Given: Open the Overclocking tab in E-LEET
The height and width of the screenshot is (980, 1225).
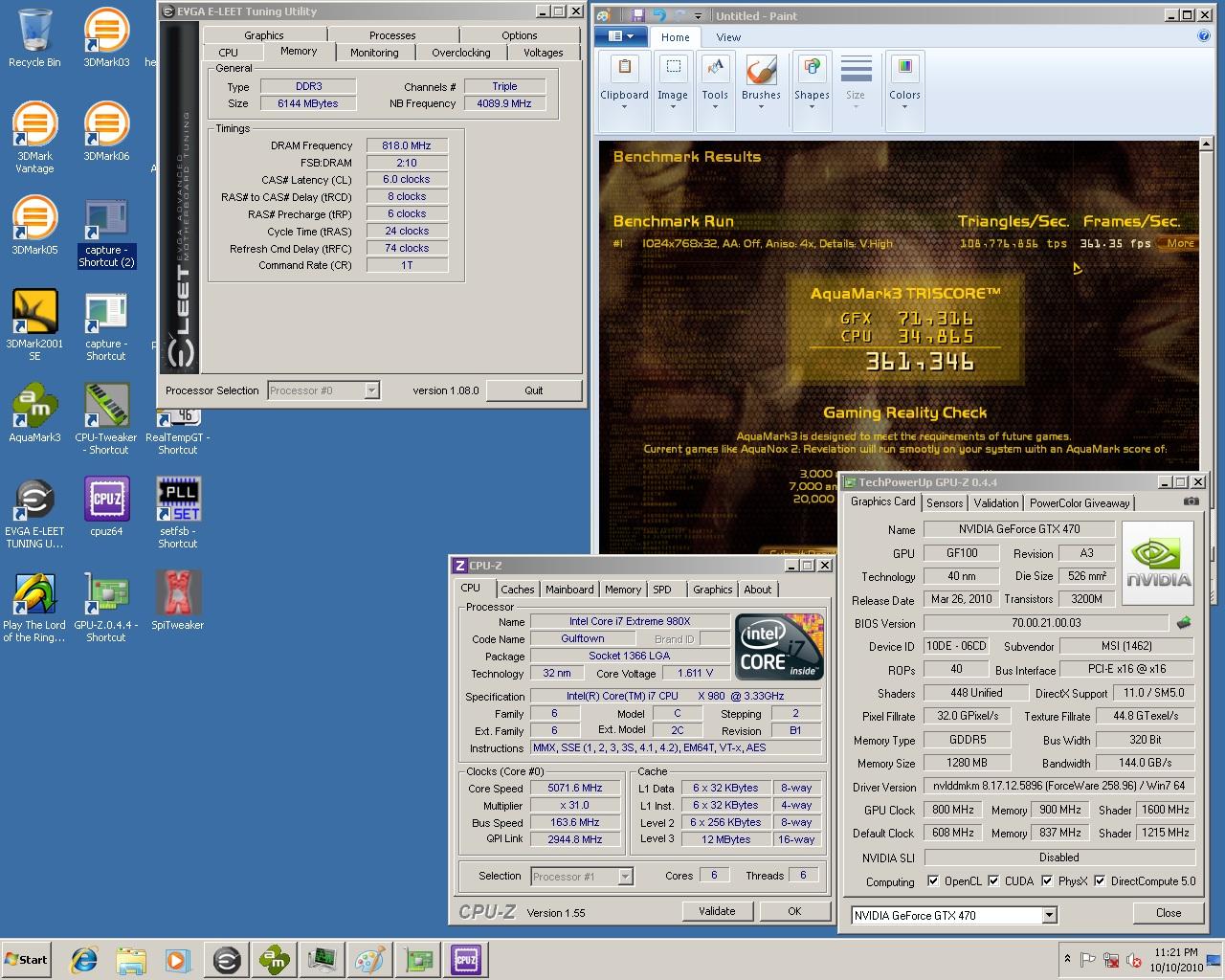Looking at the screenshot, I should tap(460, 53).
